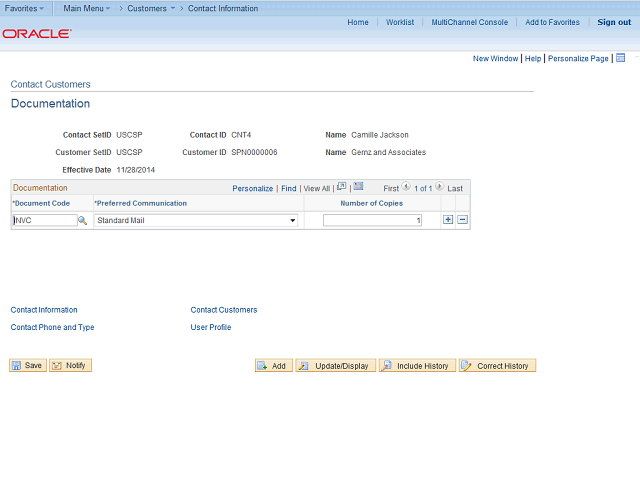
Task: Click into the Document Code field
Action: point(45,220)
